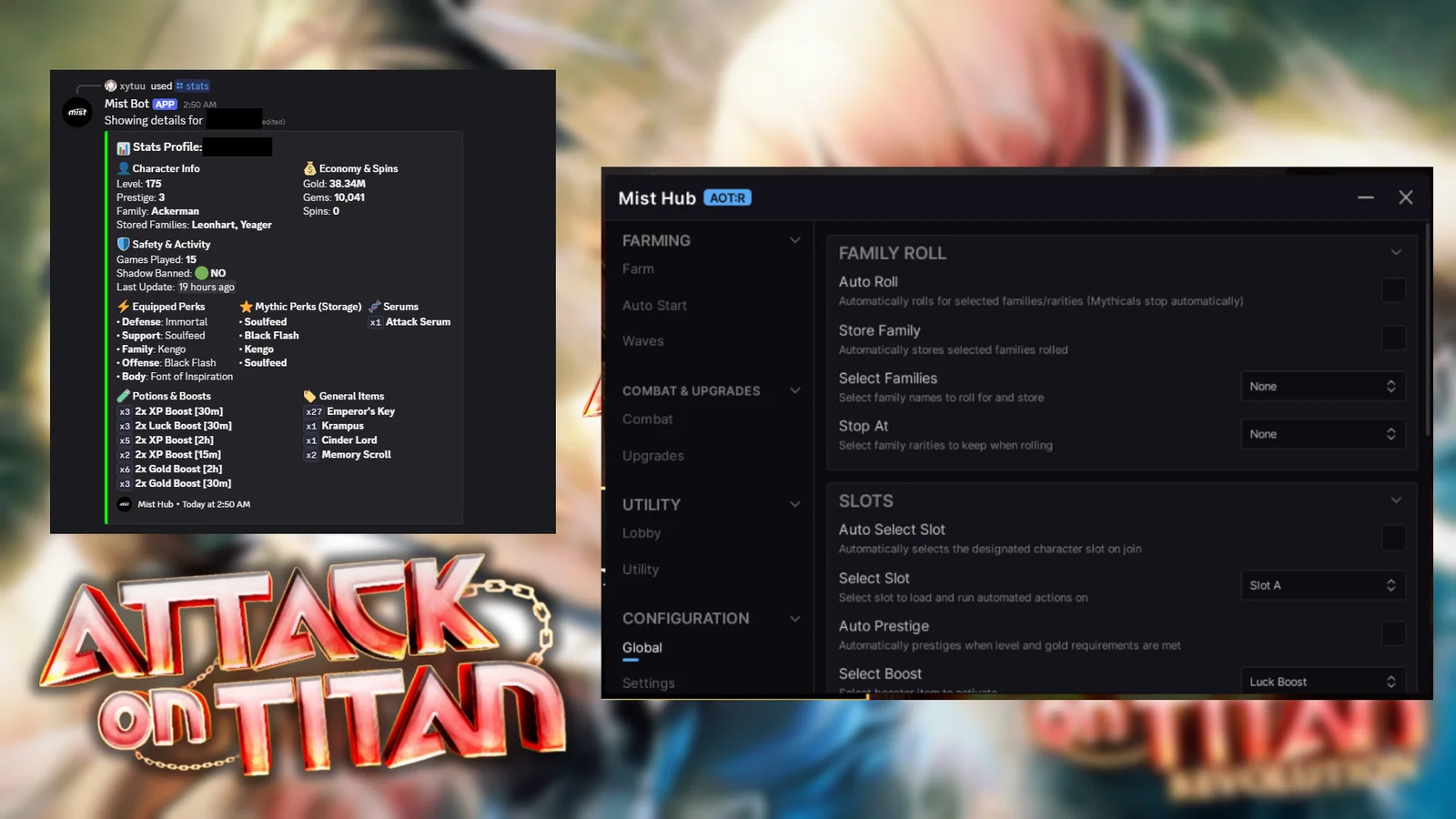Click "Stored Families: Leonhart, Yeager" line
1456x819 pixels.
point(194,225)
